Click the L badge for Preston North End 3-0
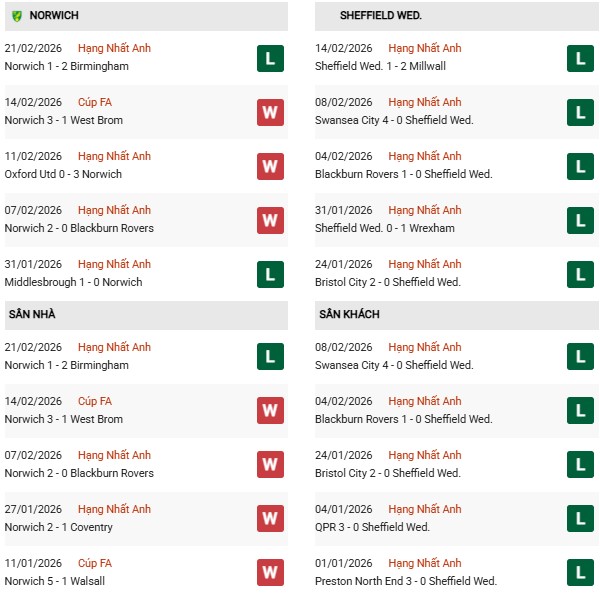600x593 pixels. [580, 573]
